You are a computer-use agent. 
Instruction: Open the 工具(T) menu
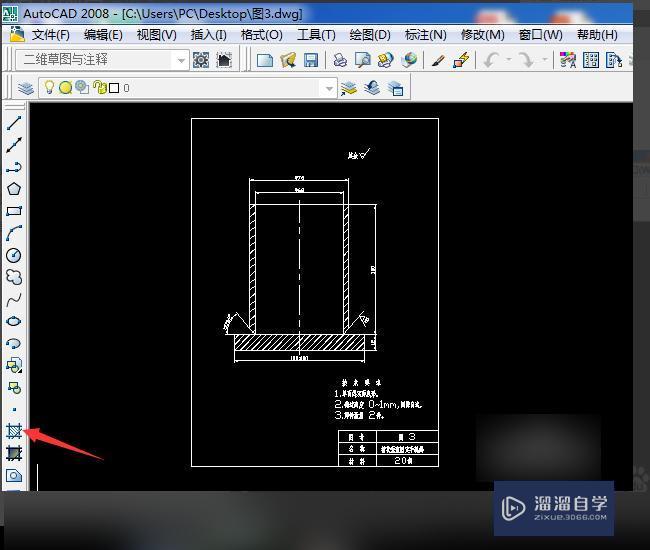tap(316, 35)
